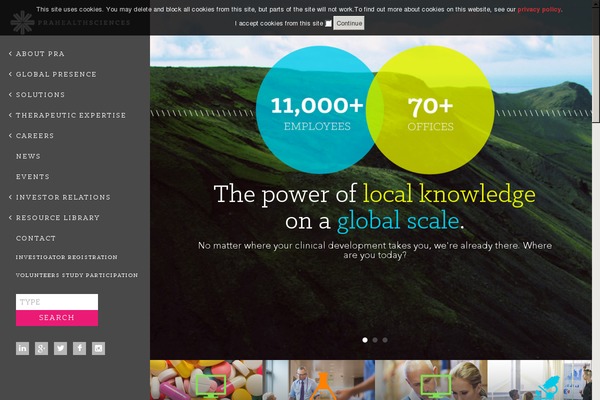Click the pink Search button
Screen dimensions: 600x400
(x=57, y=318)
